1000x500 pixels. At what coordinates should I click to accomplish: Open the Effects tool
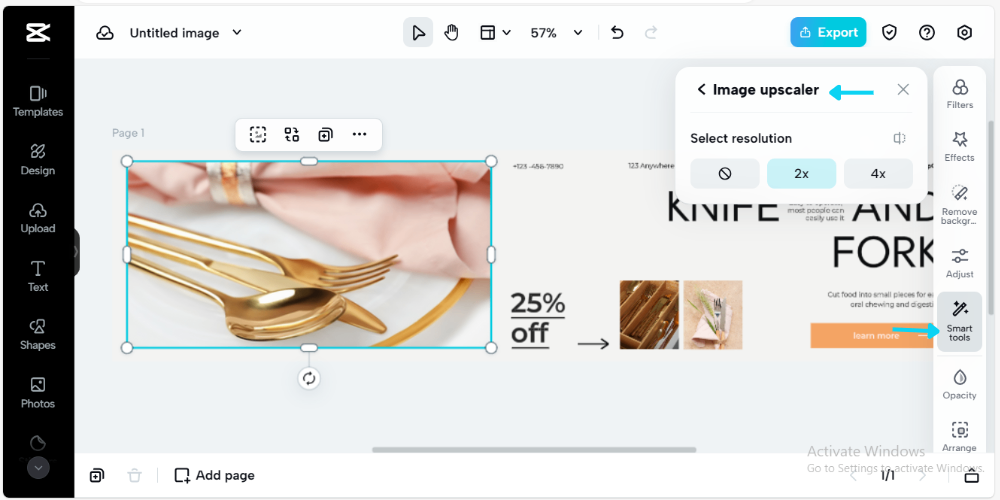point(960,147)
